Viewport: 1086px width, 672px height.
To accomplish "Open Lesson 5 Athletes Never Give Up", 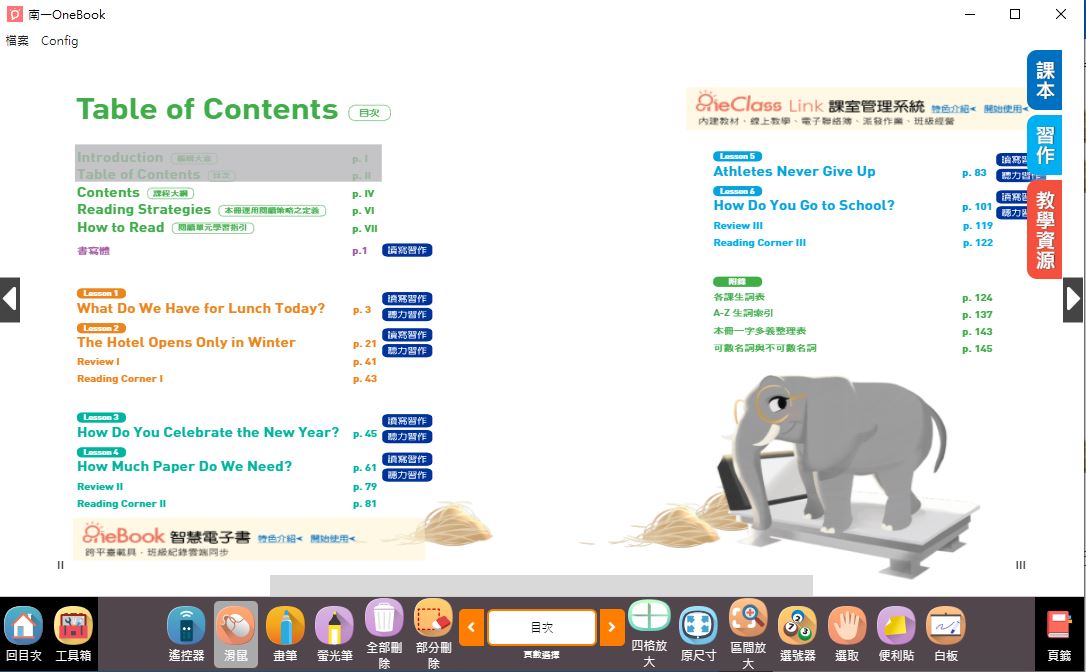I will (794, 171).
